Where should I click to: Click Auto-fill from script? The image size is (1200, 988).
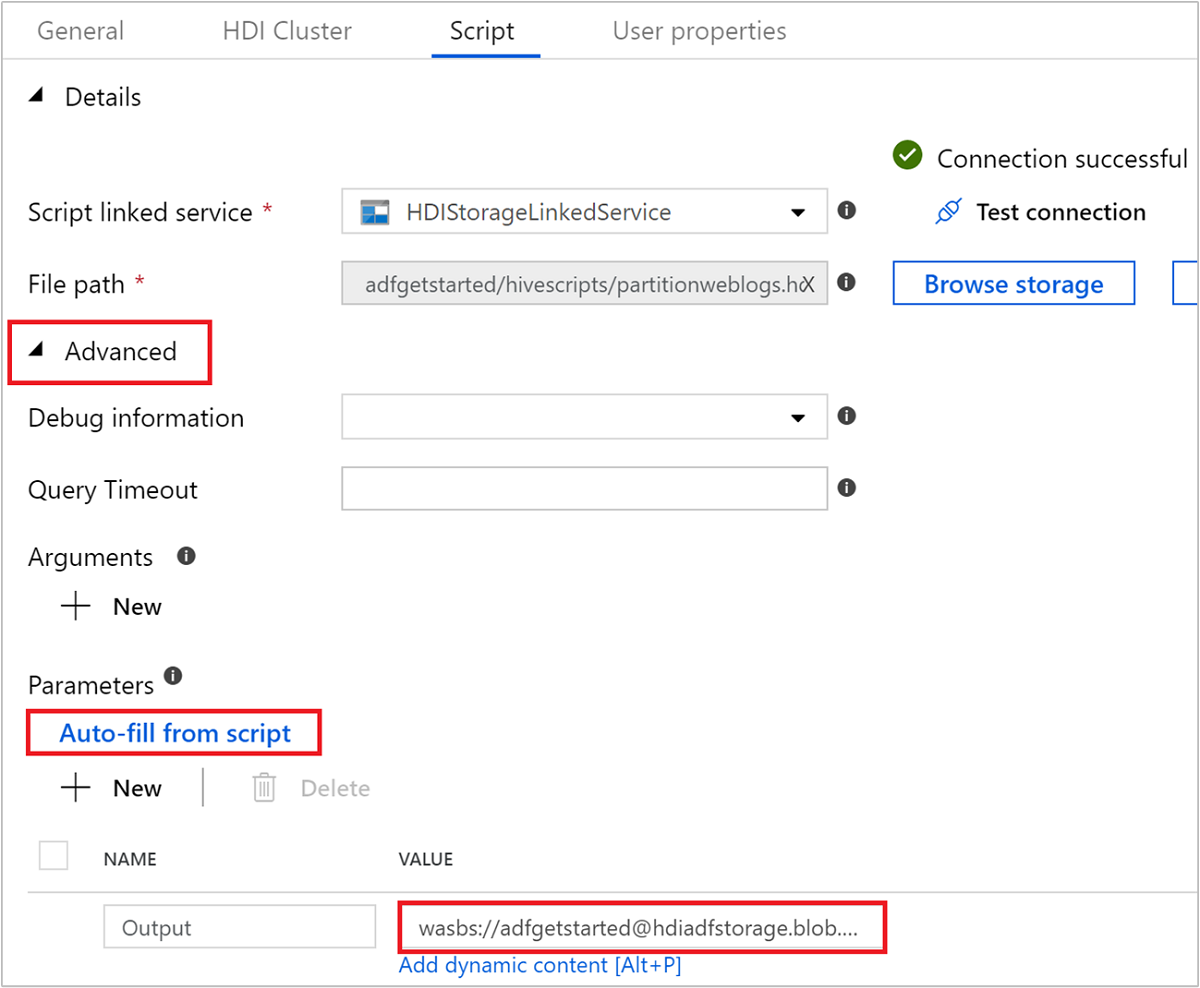(173, 733)
